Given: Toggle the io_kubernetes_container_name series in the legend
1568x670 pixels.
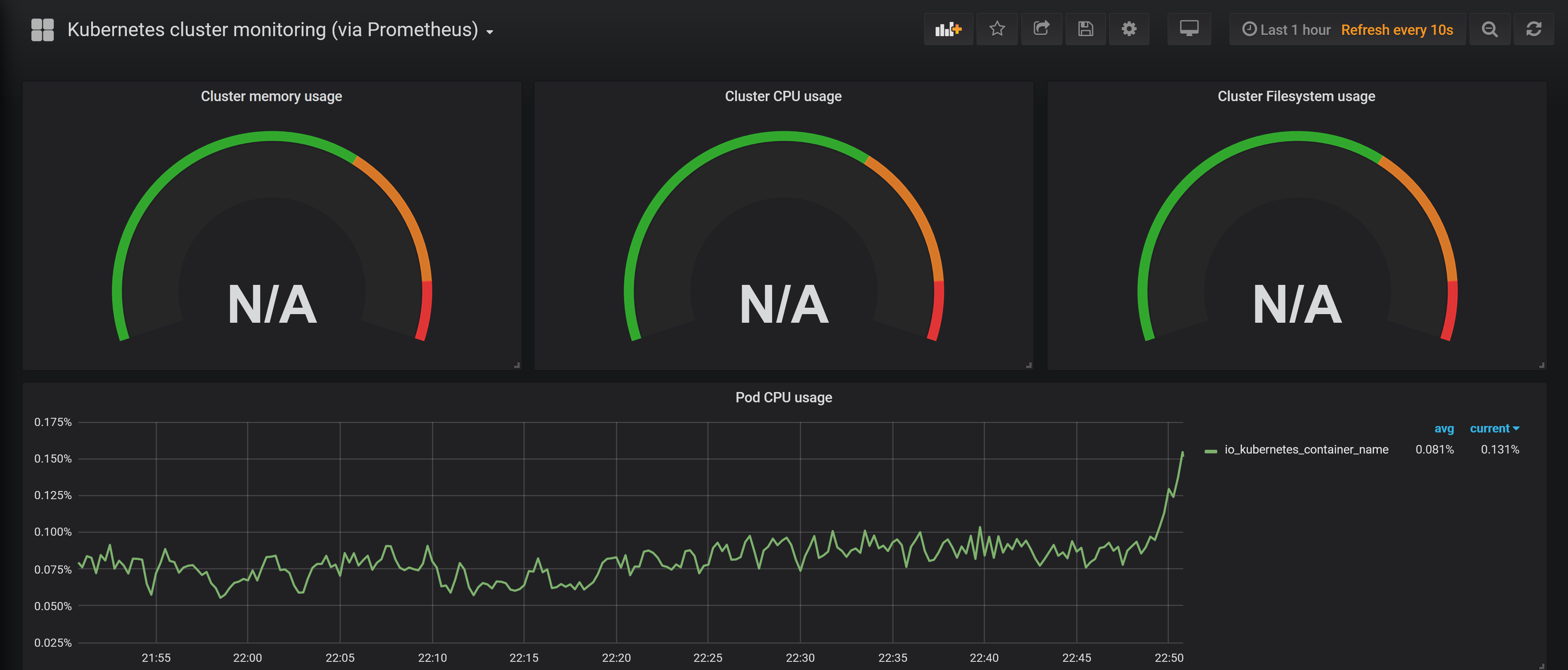Looking at the screenshot, I should [1306, 450].
